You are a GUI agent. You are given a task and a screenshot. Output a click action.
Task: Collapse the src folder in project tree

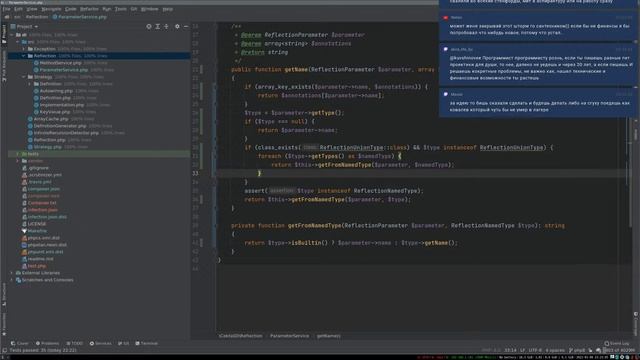point(18,42)
